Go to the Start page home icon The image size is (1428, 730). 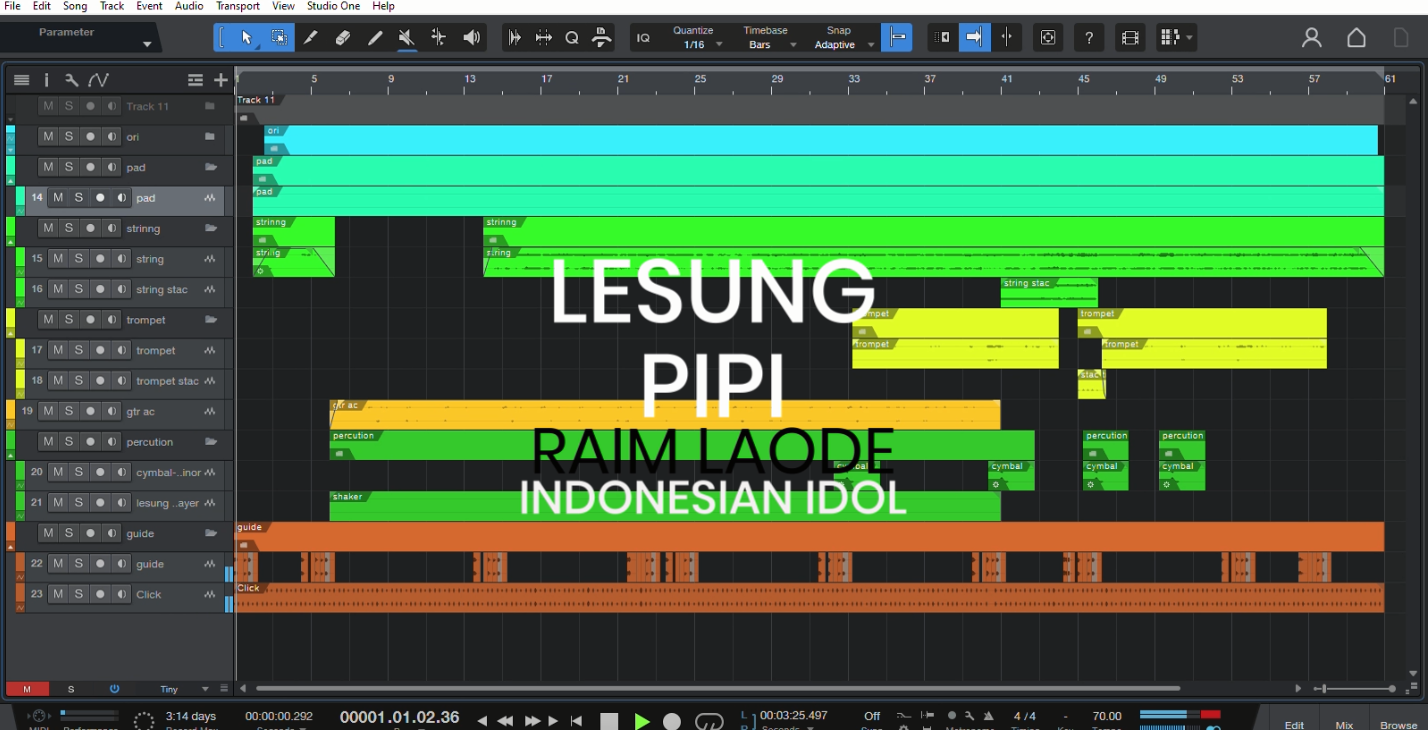(1356, 38)
